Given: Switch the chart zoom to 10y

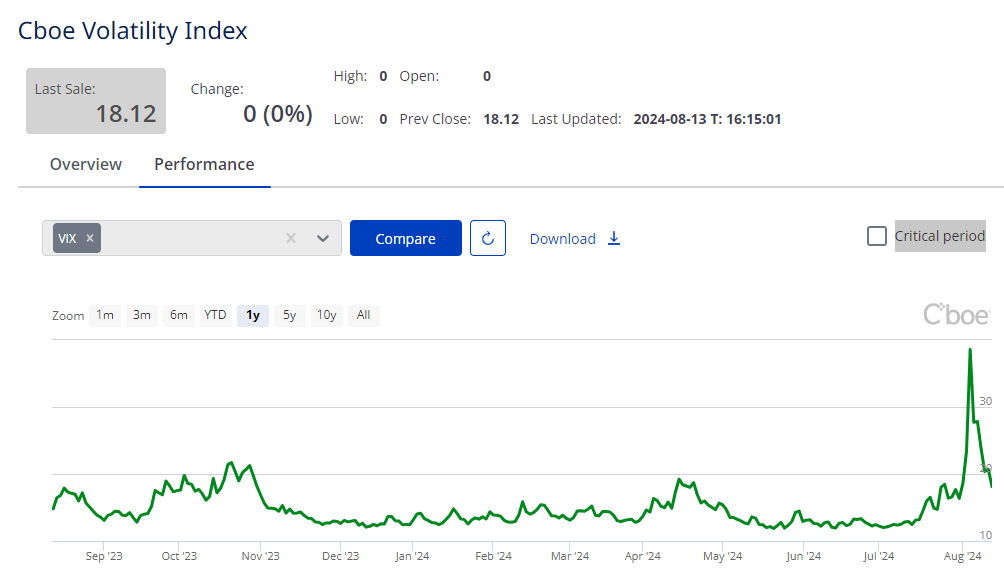Looking at the screenshot, I should [x=327, y=315].
